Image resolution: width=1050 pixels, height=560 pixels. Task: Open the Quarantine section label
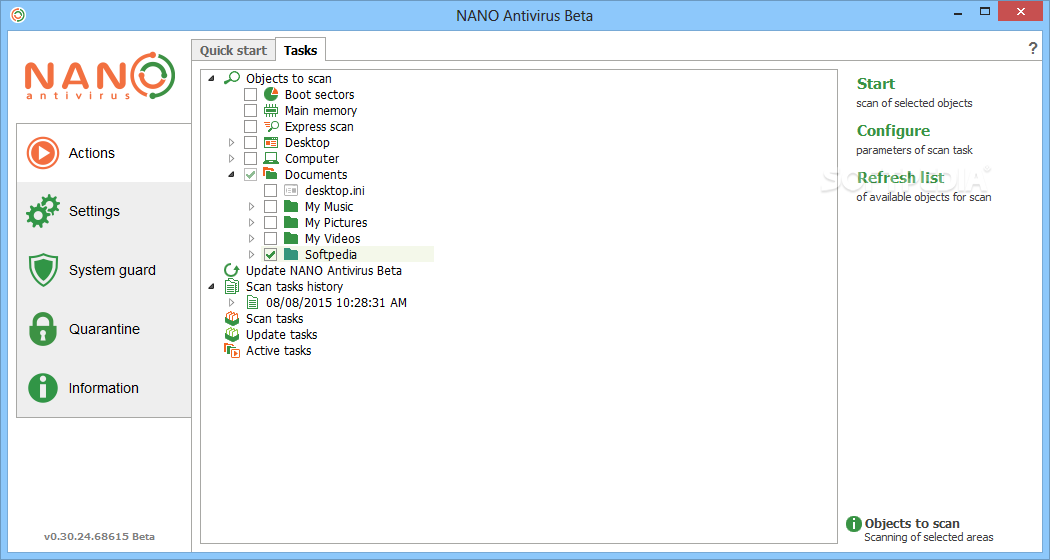tap(104, 329)
